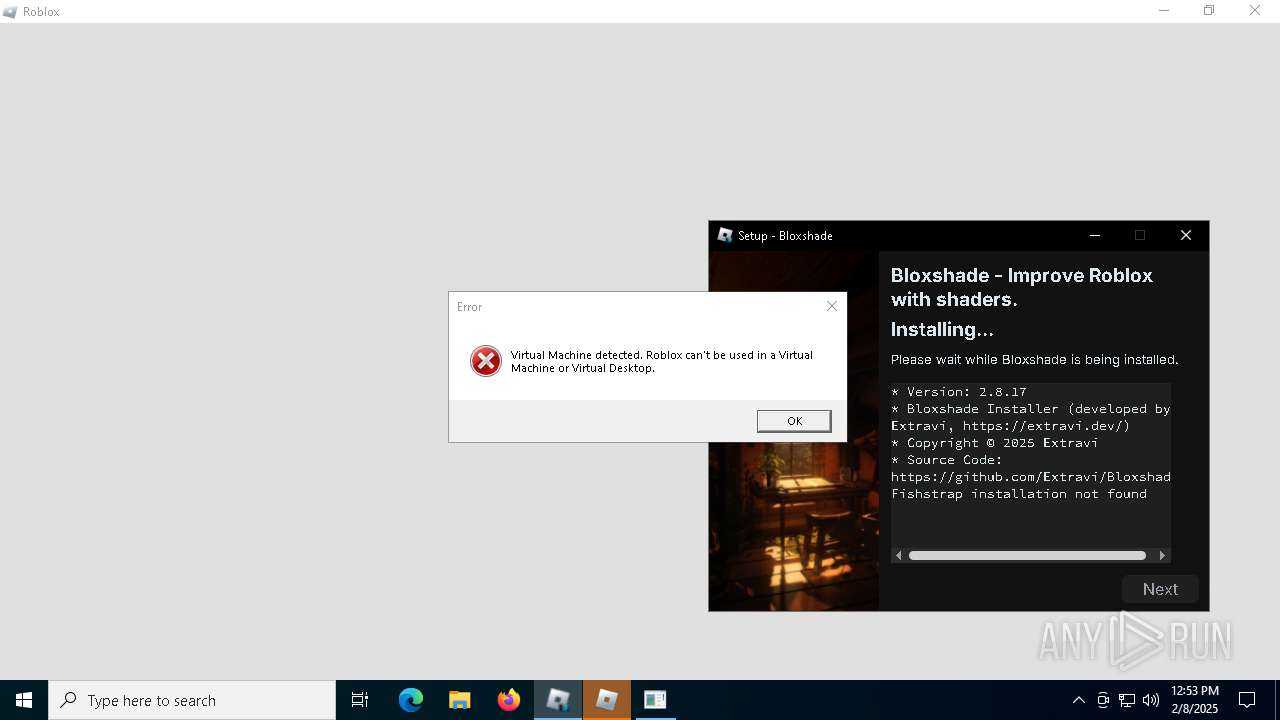Click the Bloxshade setup title icon

725,235
